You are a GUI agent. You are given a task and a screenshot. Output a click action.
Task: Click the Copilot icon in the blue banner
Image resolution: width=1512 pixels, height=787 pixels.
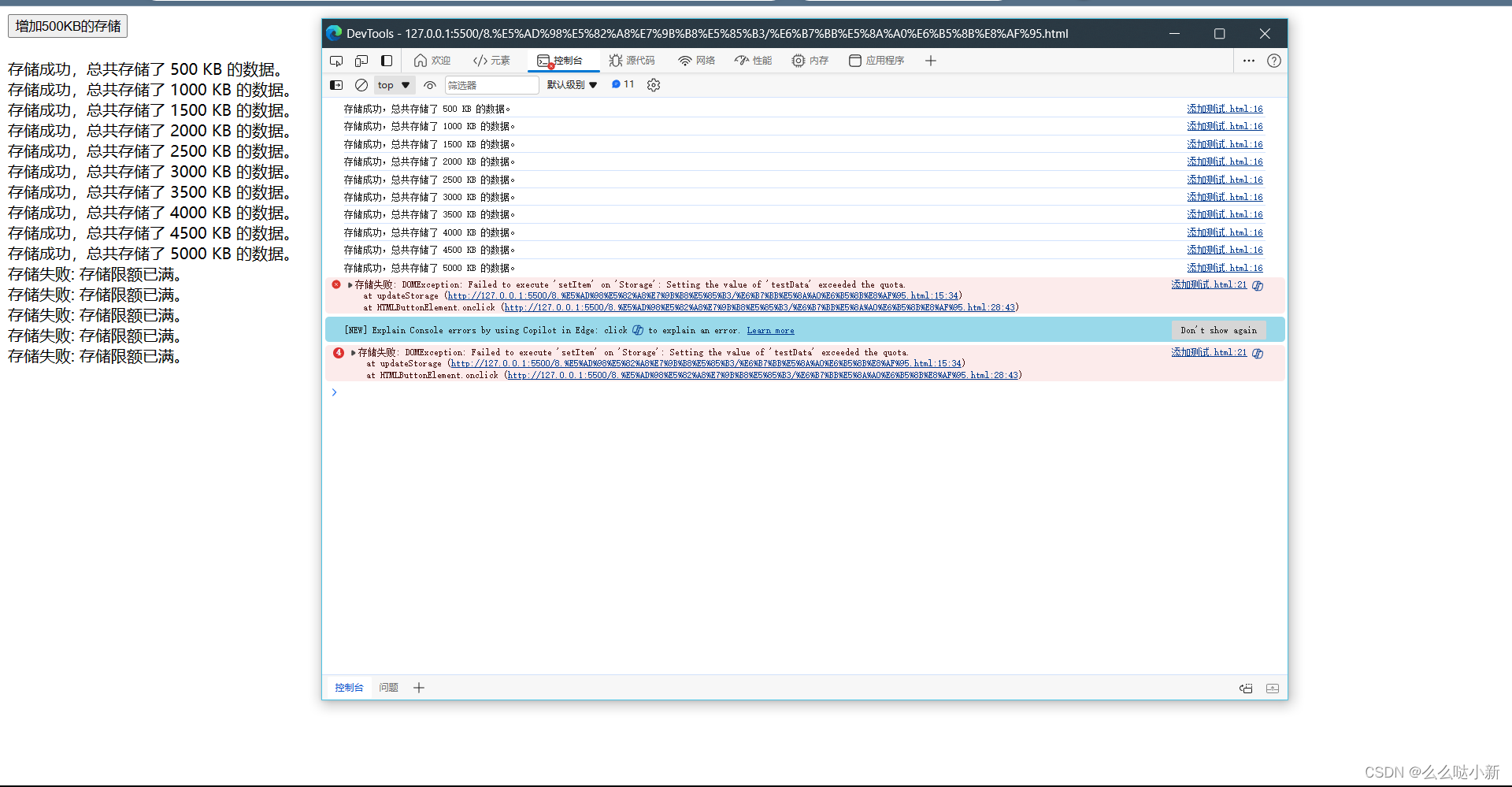638,330
